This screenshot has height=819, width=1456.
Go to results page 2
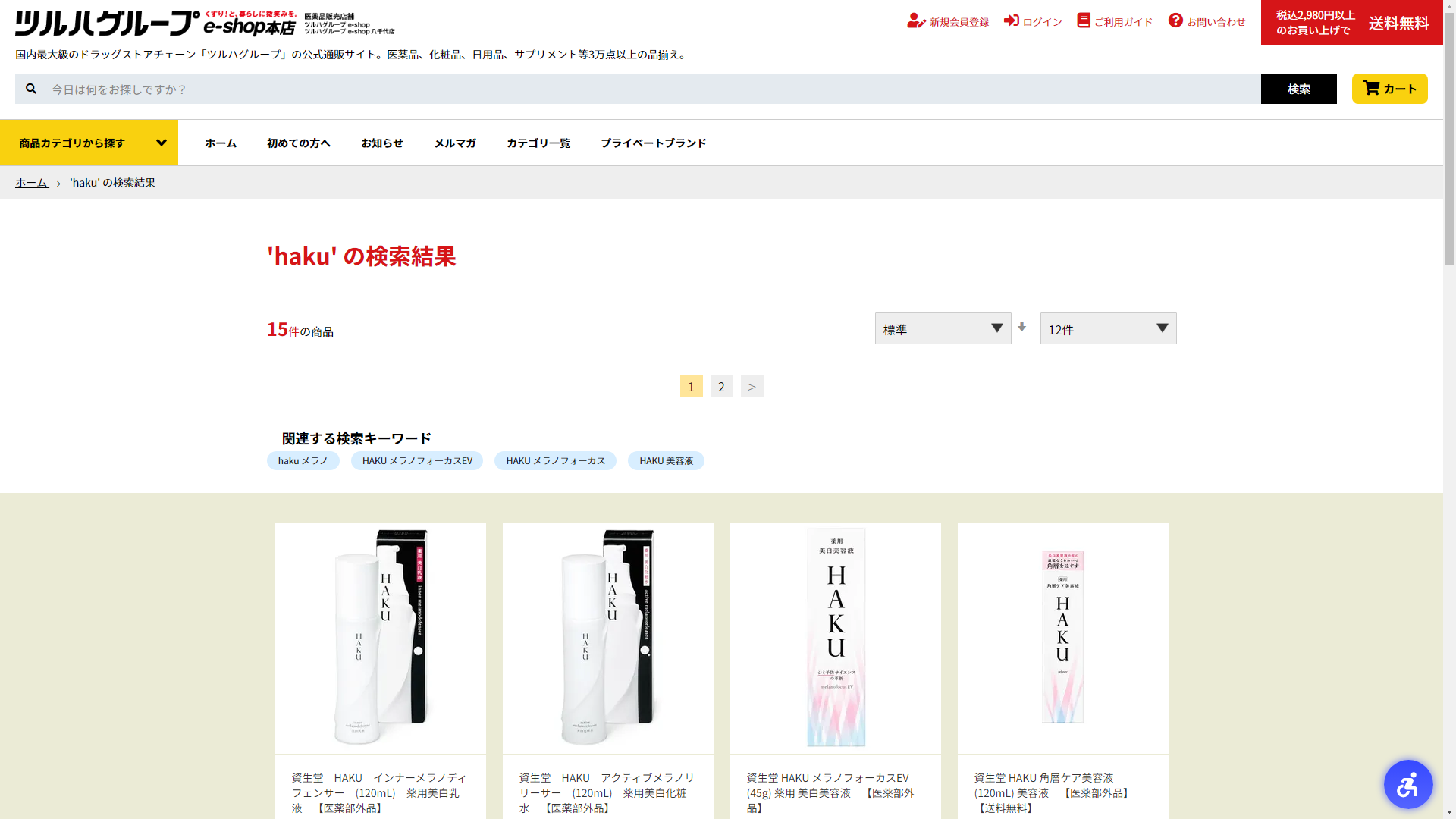point(721,387)
